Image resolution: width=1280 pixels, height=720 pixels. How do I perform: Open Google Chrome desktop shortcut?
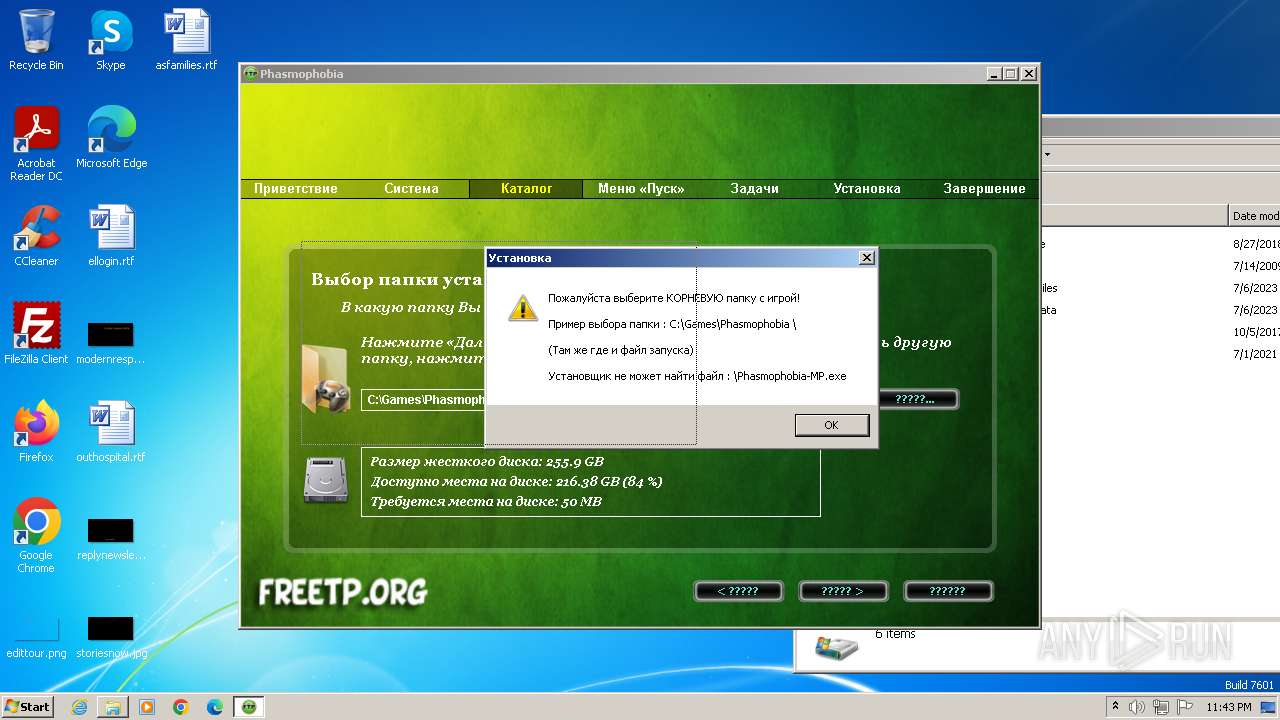(x=36, y=535)
